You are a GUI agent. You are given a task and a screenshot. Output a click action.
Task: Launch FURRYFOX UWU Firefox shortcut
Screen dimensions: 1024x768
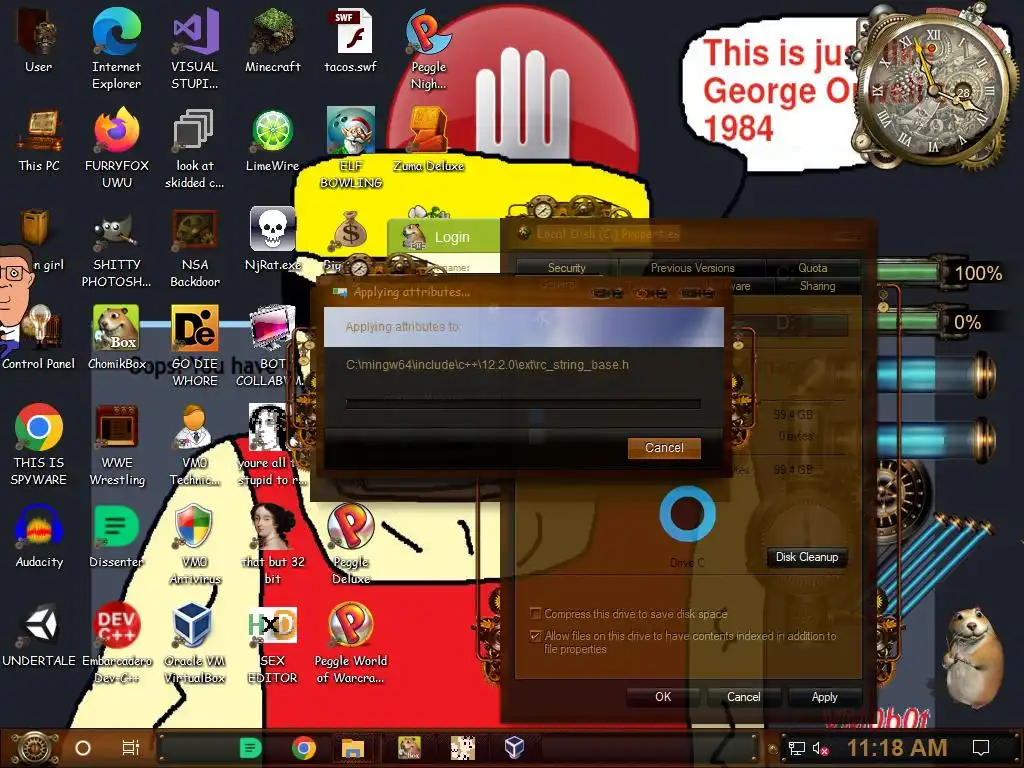(116, 146)
